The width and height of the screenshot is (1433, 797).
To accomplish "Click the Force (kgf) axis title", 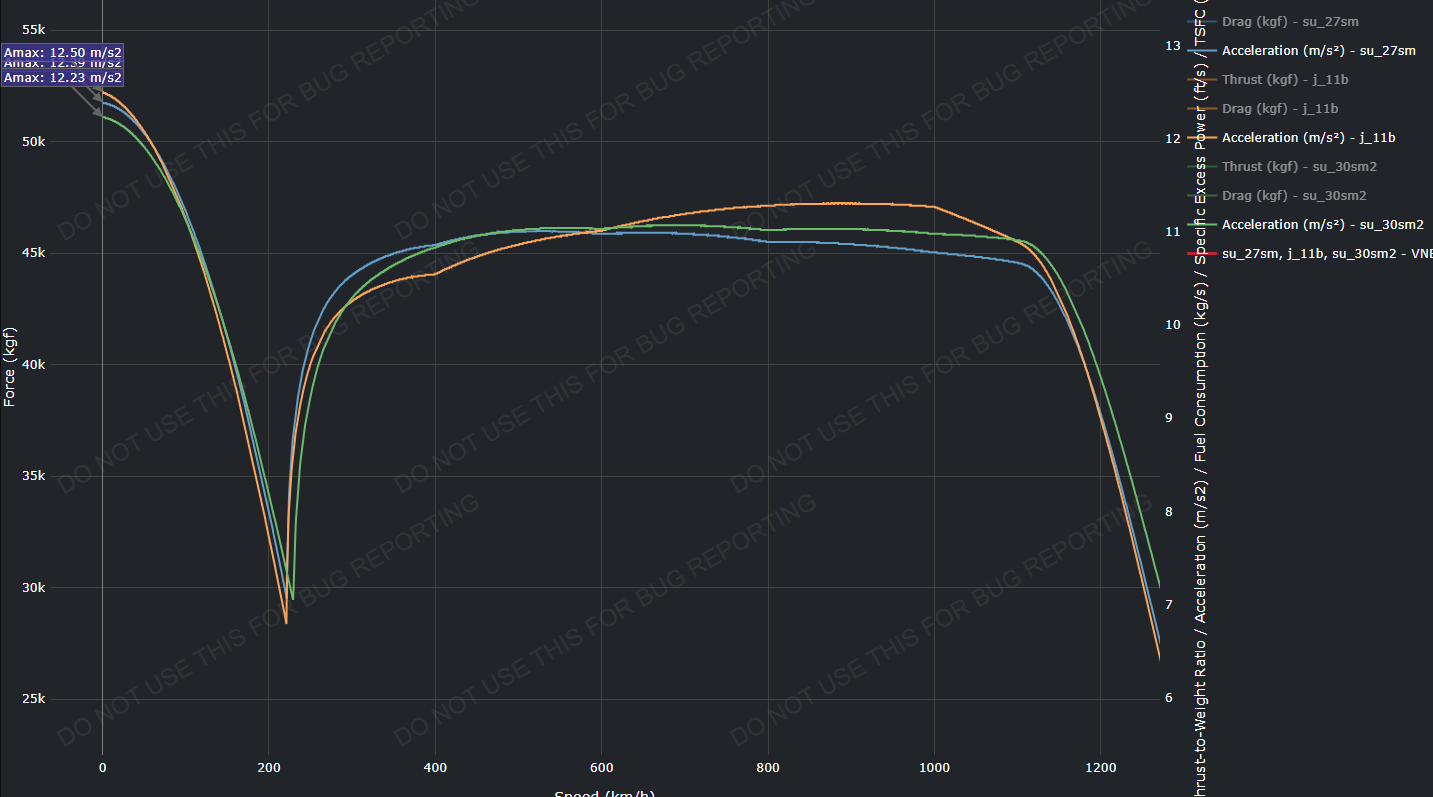I will 10,366.
